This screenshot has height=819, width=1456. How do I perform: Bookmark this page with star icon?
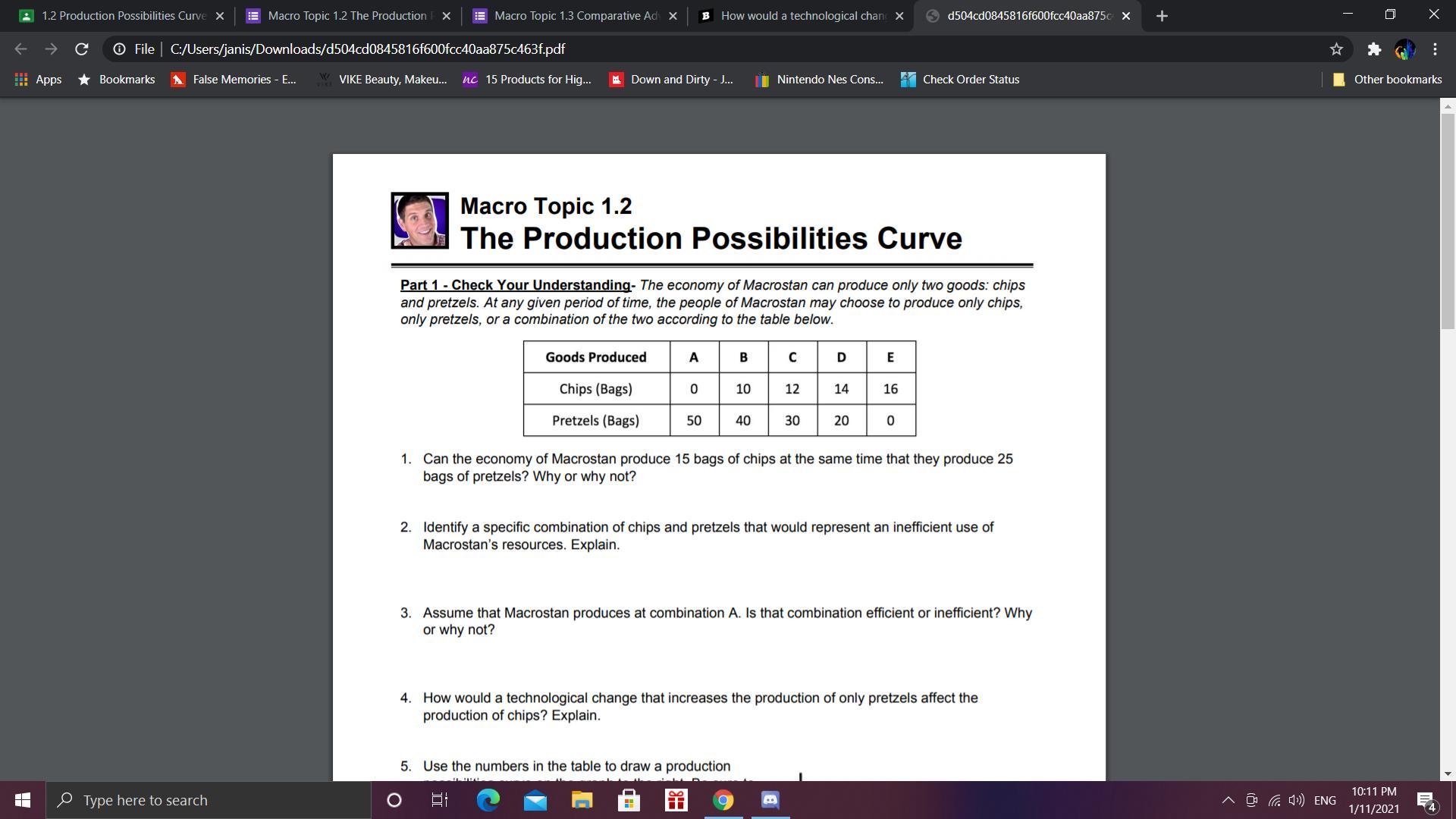[x=1336, y=49]
